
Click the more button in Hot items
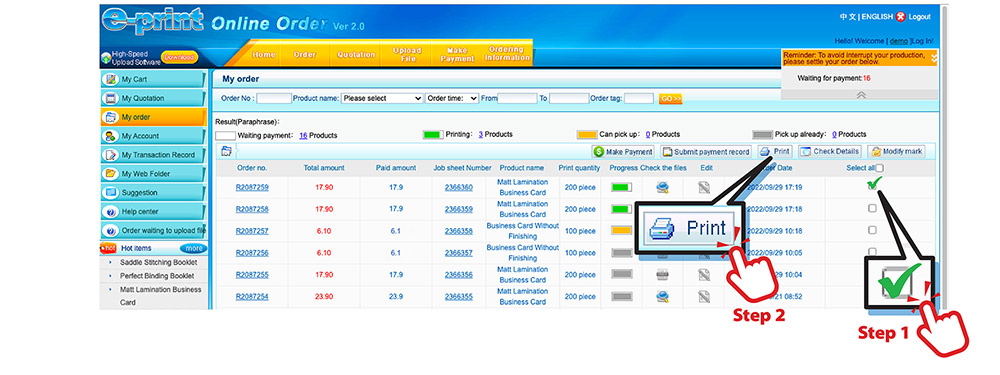[194, 248]
